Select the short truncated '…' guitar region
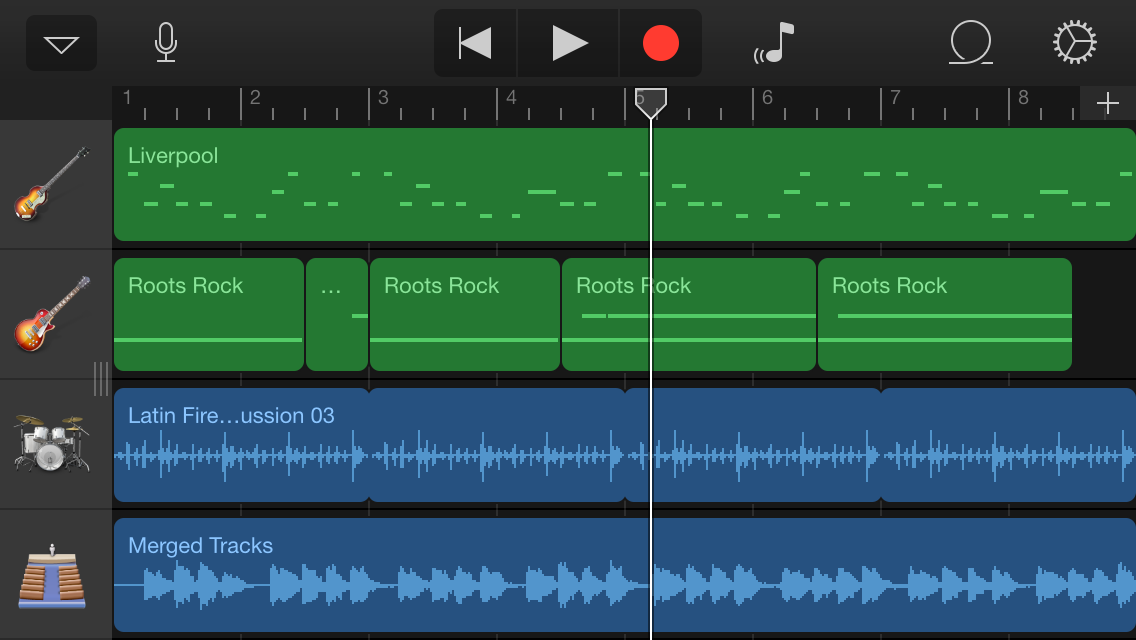The height and width of the screenshot is (640, 1136). pyautogui.click(x=337, y=314)
